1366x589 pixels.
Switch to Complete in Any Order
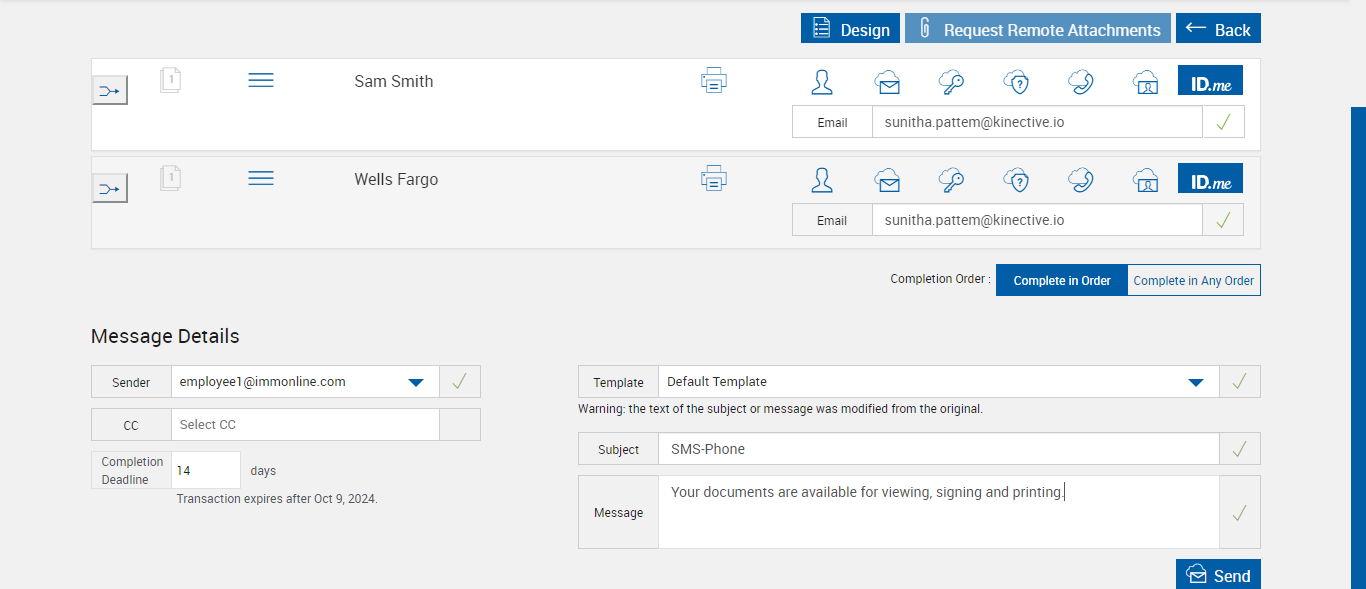[1194, 281]
